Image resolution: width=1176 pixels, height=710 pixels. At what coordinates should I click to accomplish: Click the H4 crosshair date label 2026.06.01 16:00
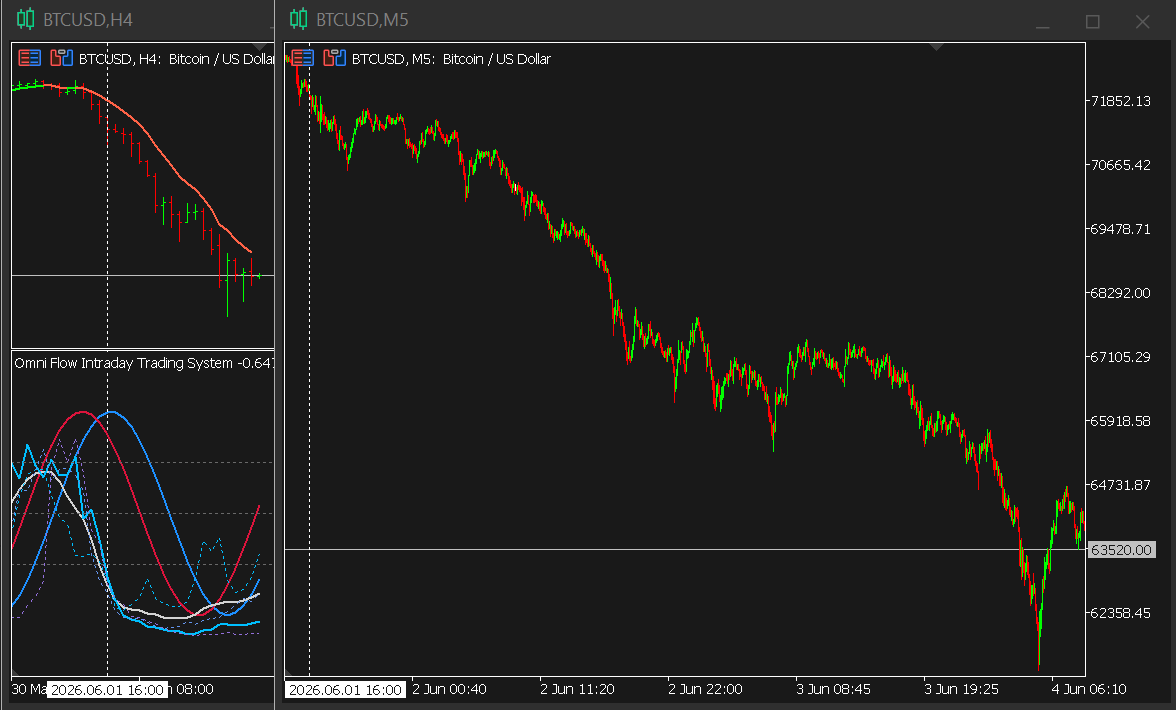click(107, 690)
